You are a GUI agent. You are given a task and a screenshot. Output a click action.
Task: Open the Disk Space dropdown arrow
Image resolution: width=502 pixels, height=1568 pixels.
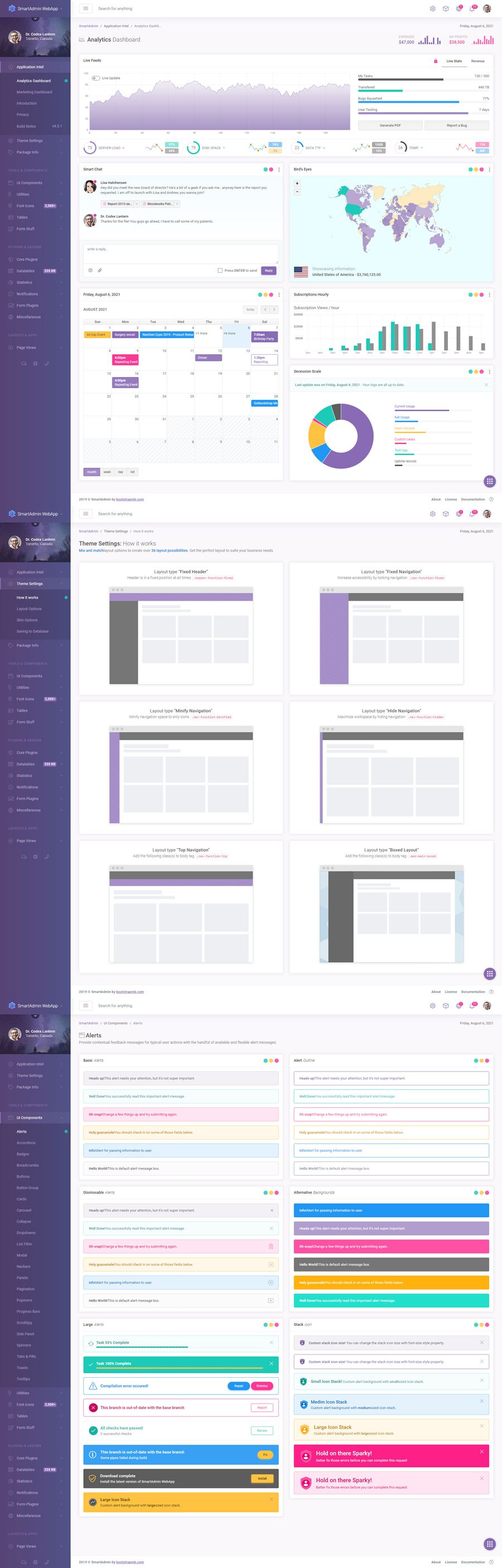coord(224,148)
